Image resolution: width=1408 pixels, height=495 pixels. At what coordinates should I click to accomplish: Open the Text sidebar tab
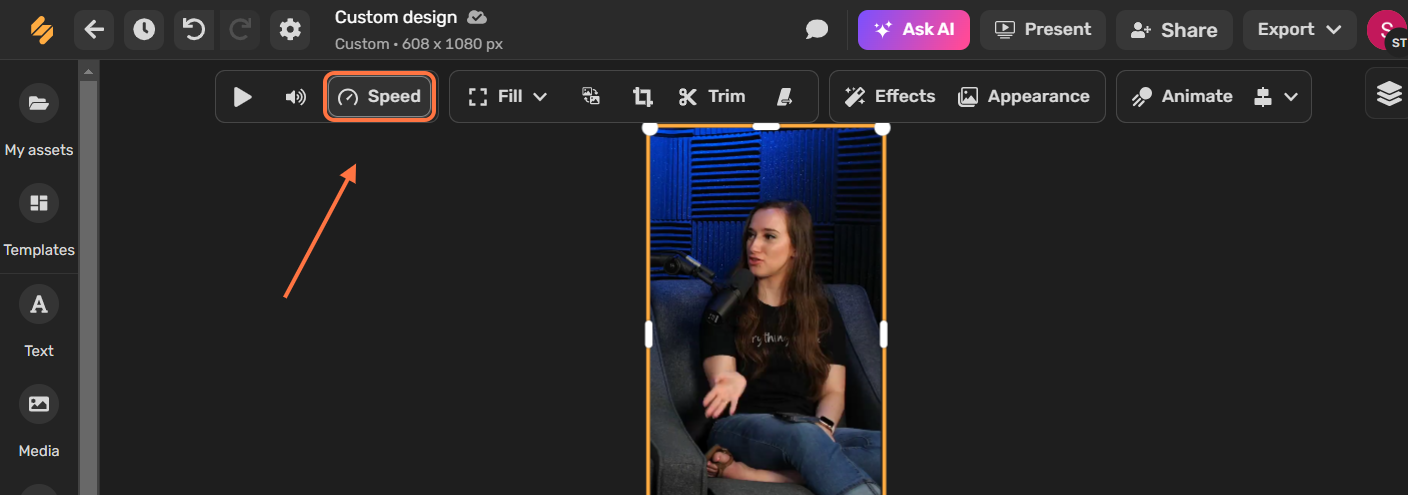click(x=39, y=322)
